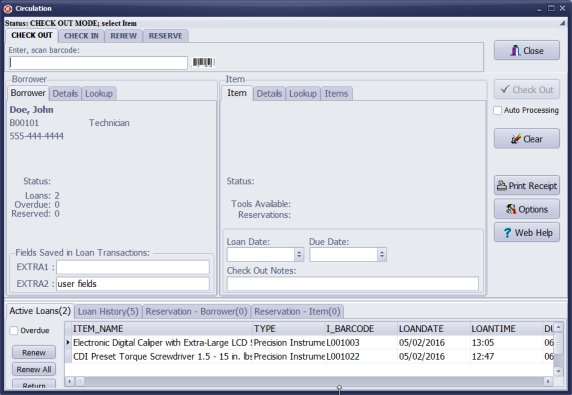
Task: Click the barcode scan icon
Action: (203, 62)
